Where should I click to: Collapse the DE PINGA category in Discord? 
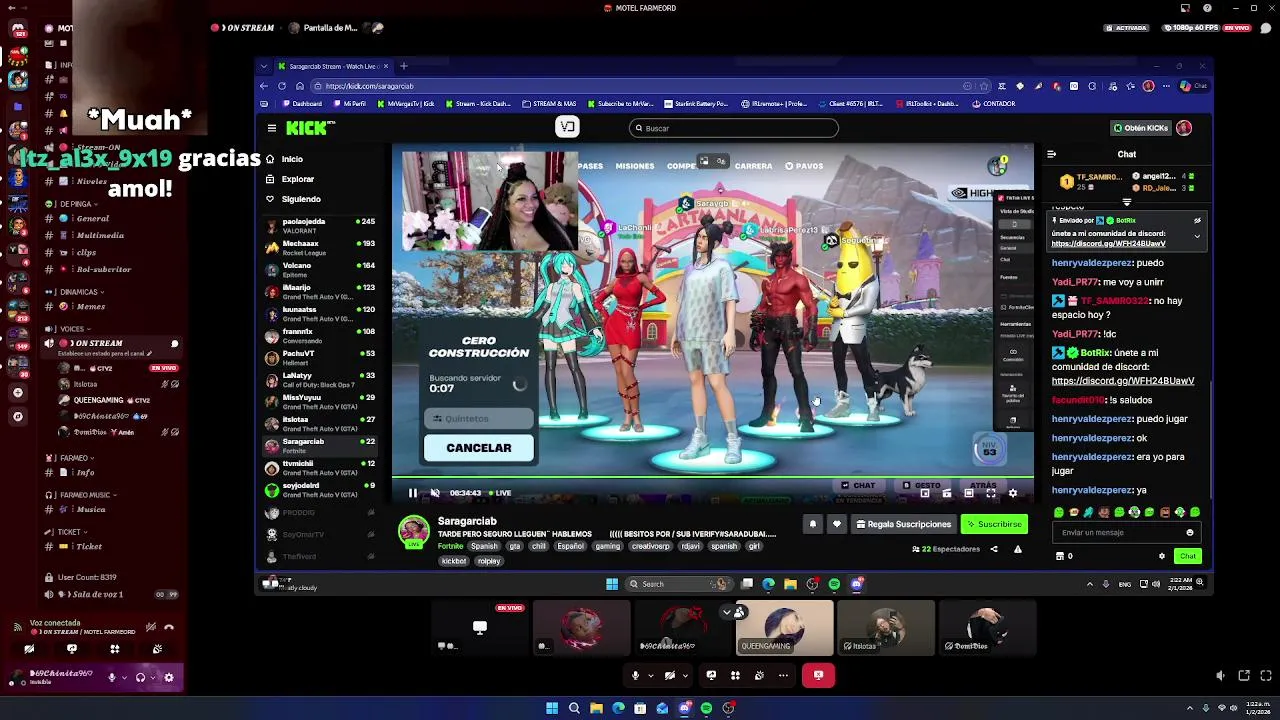click(78, 203)
